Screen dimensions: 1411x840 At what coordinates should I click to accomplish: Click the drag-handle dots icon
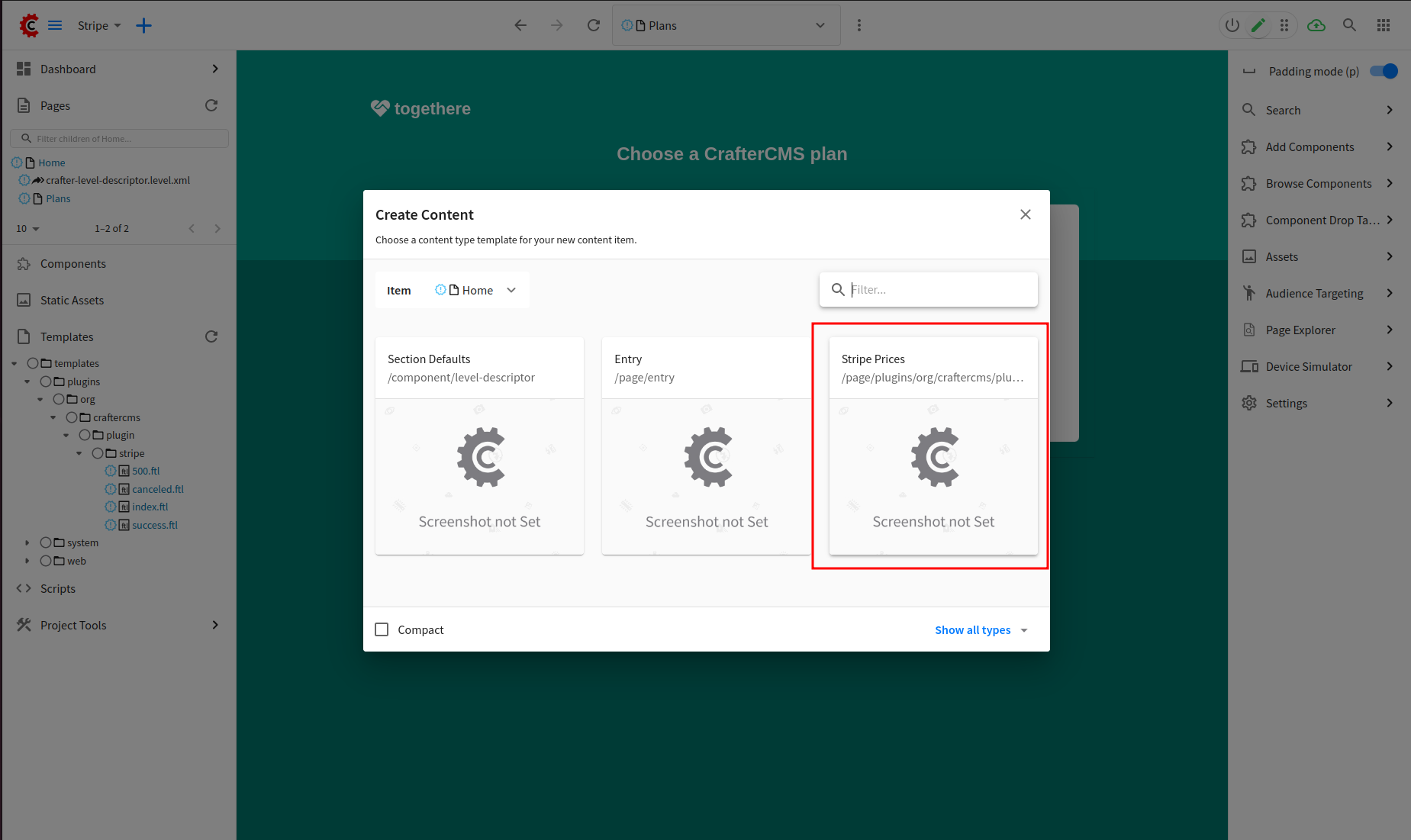pyautogui.click(x=1284, y=25)
